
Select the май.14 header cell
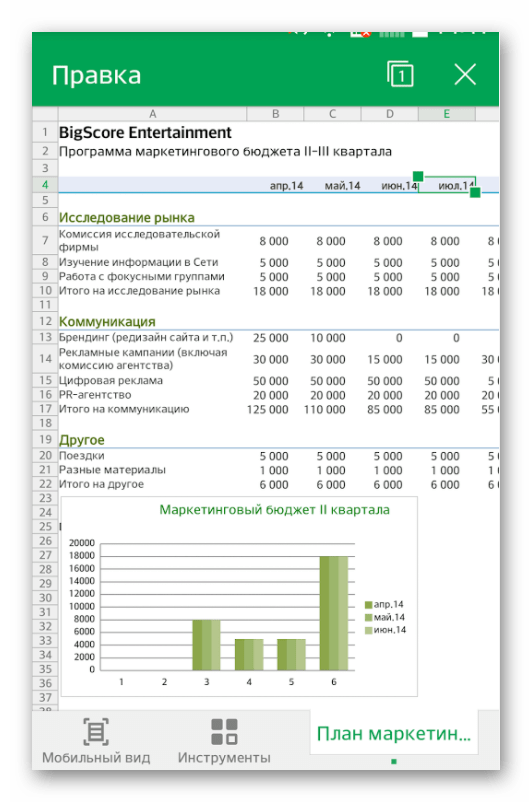click(x=342, y=186)
